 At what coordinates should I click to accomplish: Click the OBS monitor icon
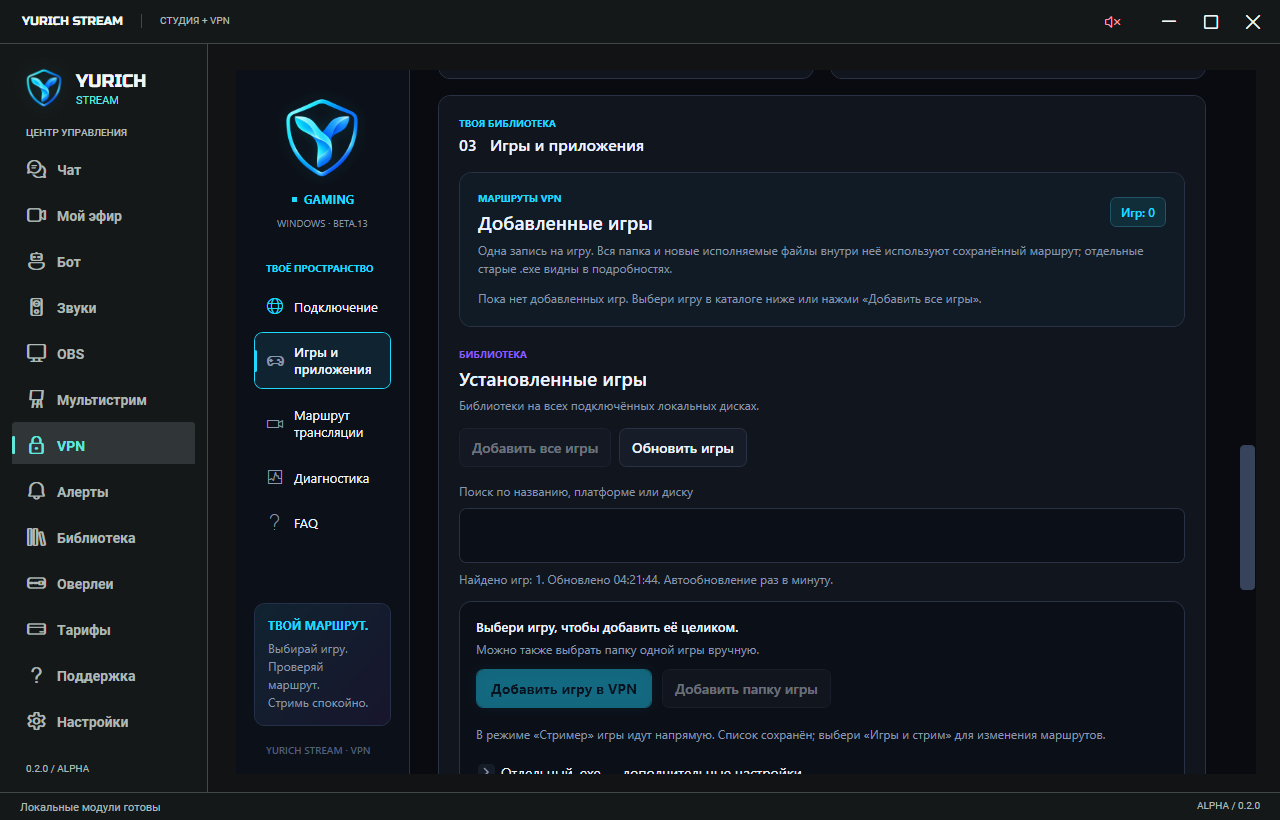point(37,354)
